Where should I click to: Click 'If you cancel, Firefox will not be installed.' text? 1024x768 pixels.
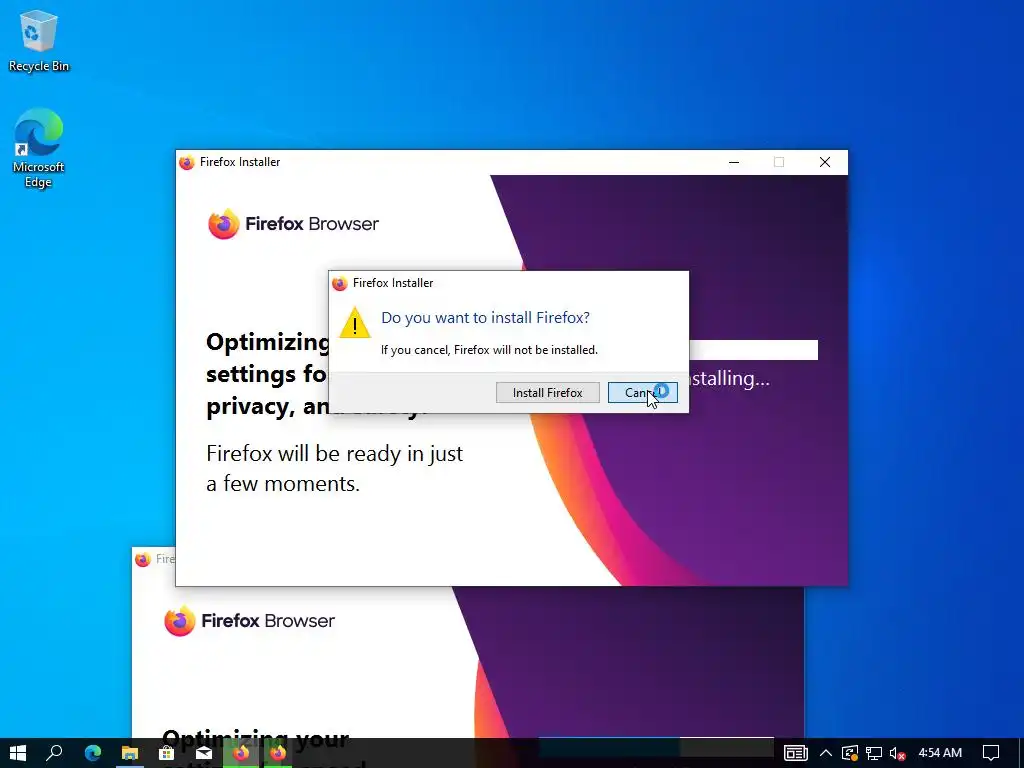[x=489, y=350]
